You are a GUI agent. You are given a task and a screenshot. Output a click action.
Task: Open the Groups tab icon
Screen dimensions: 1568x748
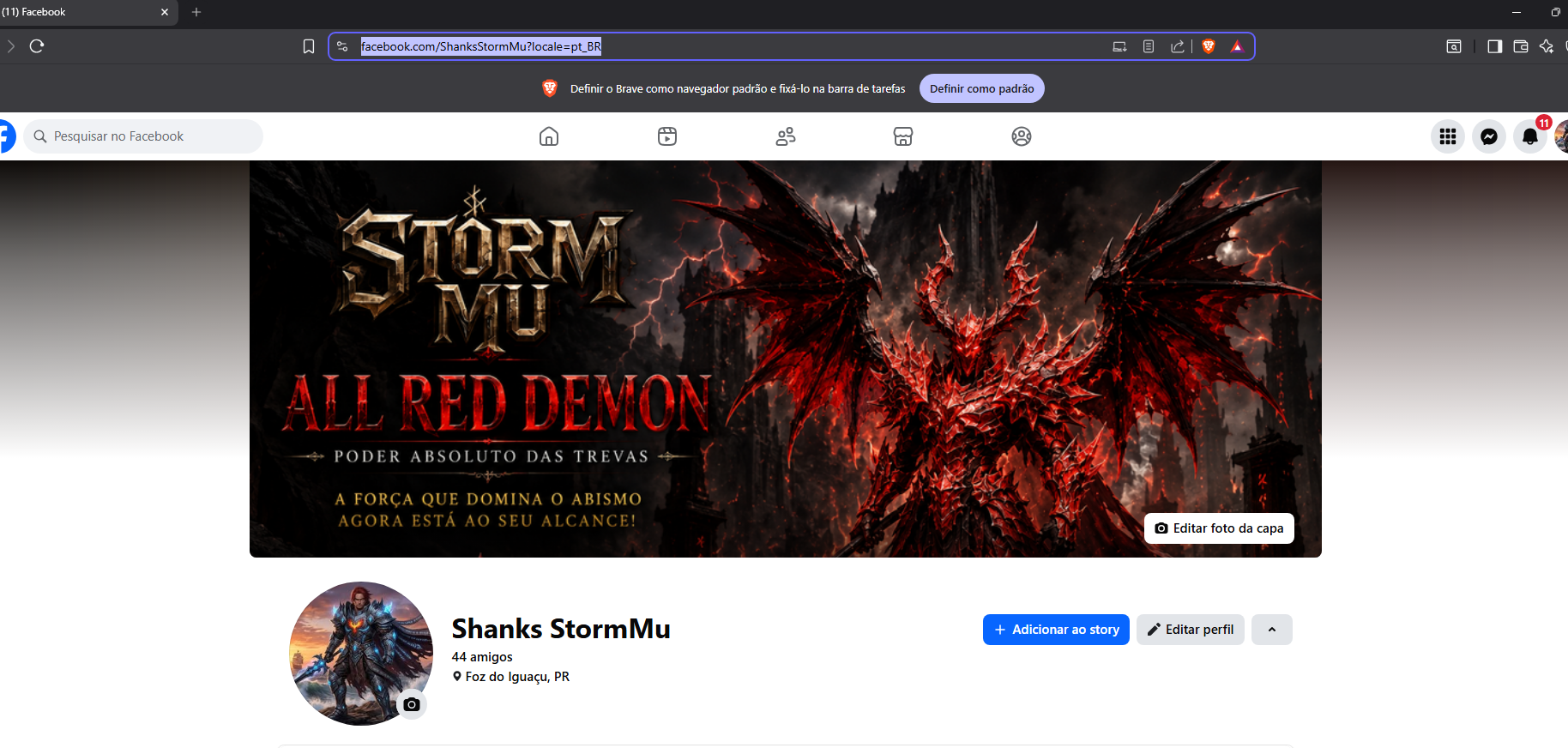(x=1022, y=136)
